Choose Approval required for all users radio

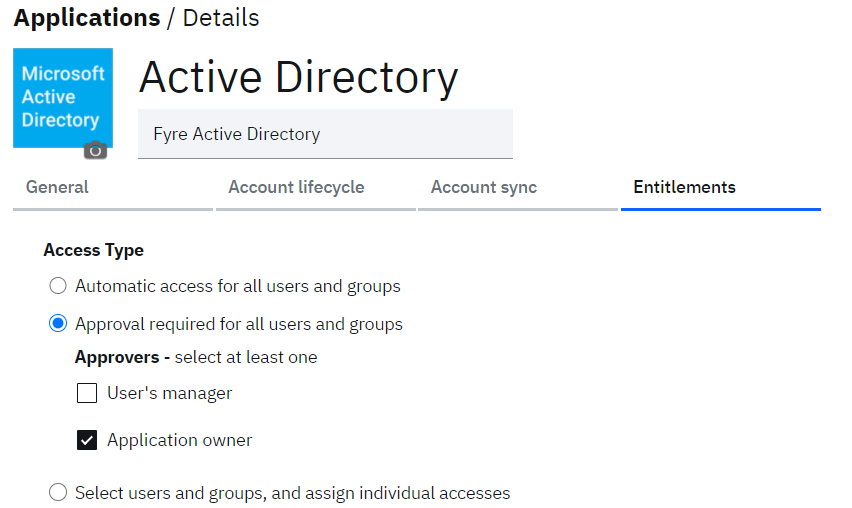pos(58,324)
